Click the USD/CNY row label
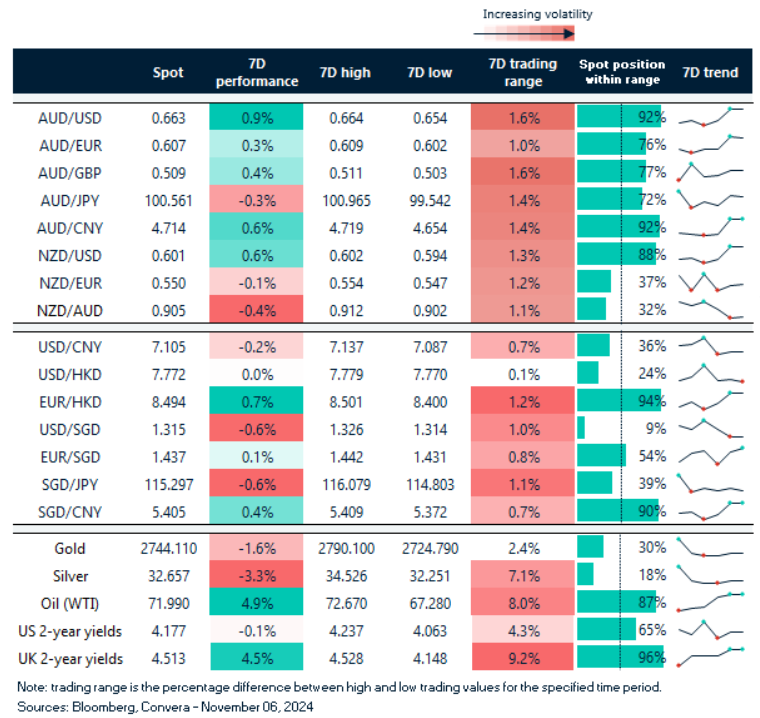760x718 pixels. (70, 347)
